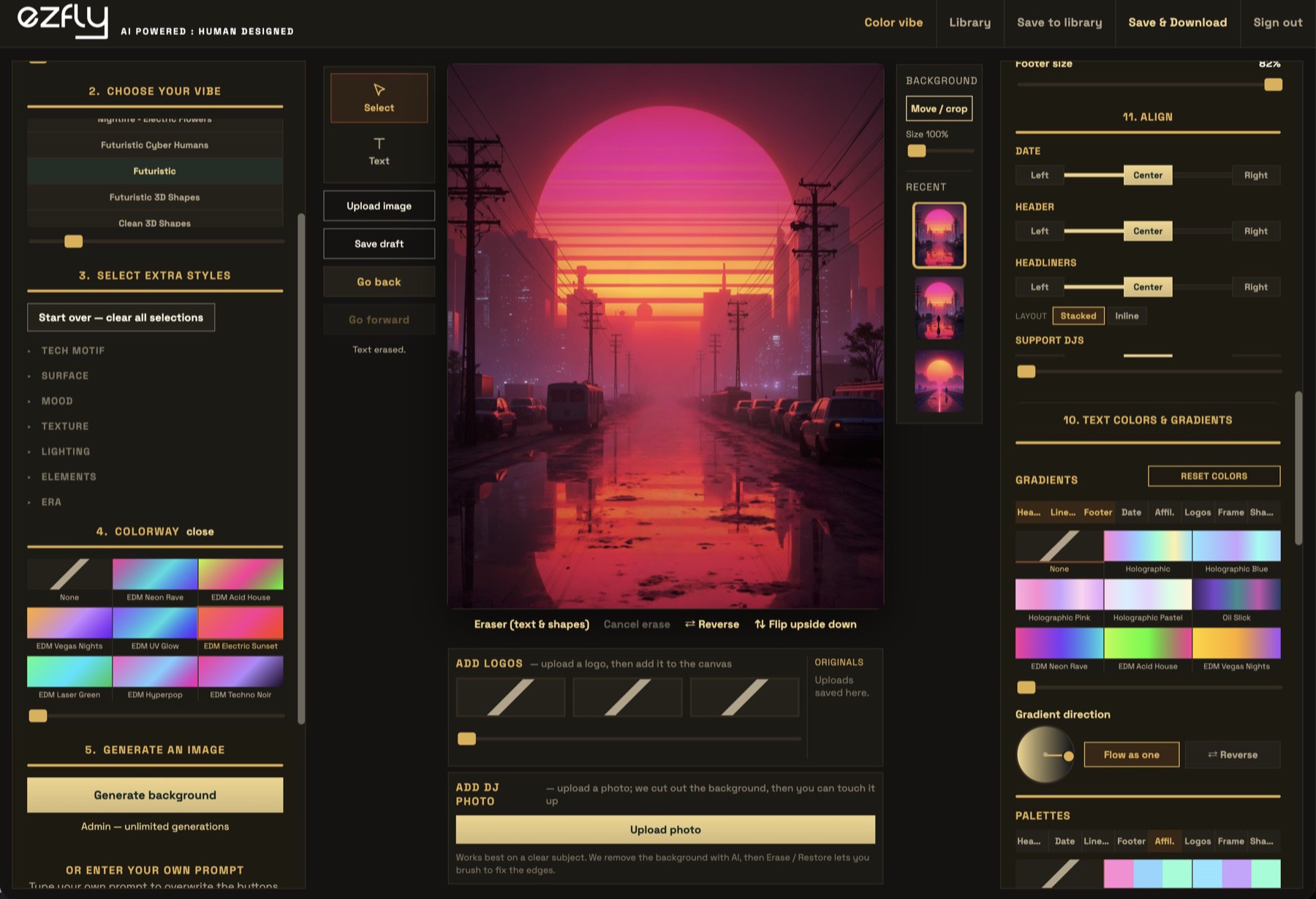Click the logo size slider handle

466,739
